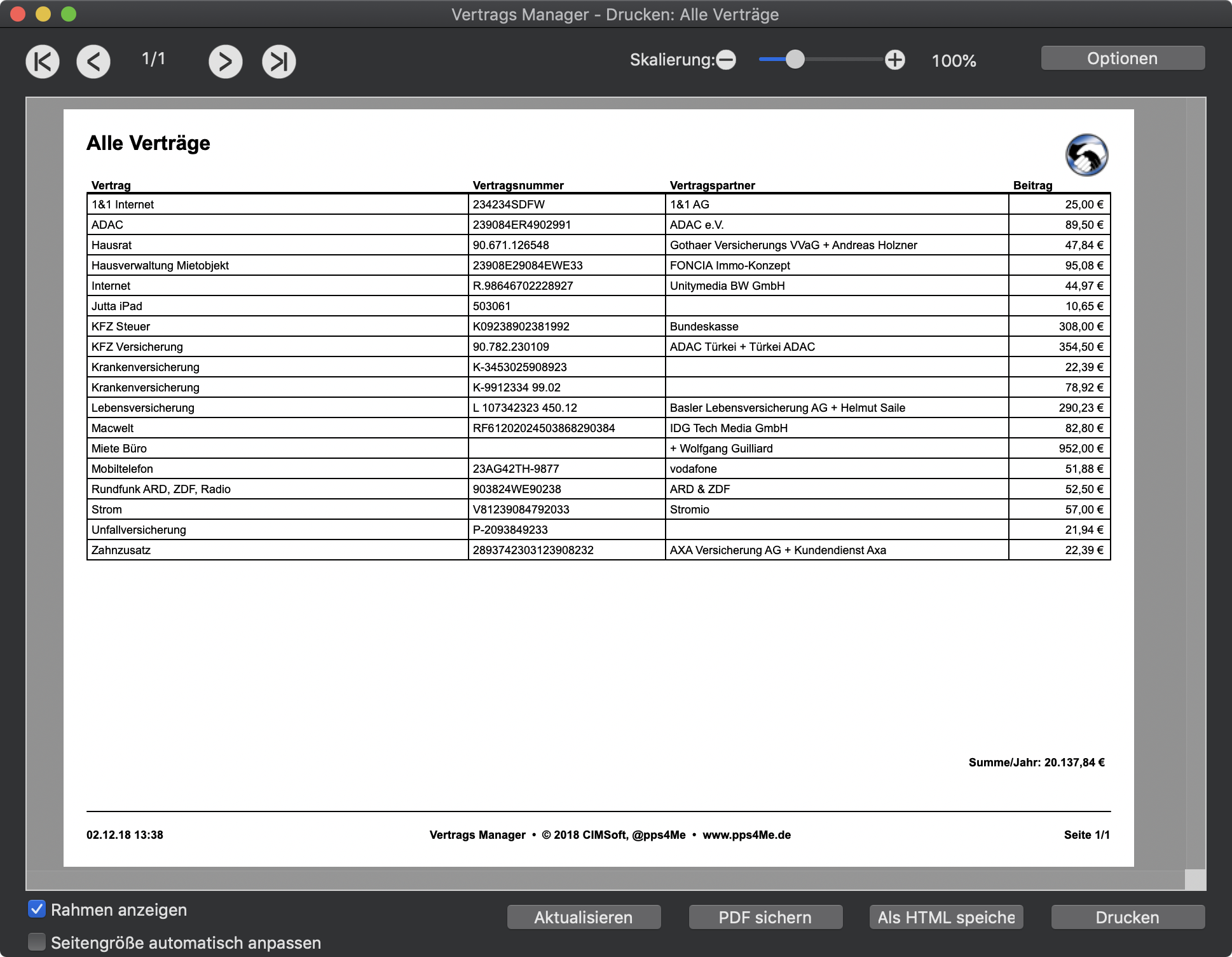Click the Skalierung label
The image size is (1232, 957).
click(673, 60)
